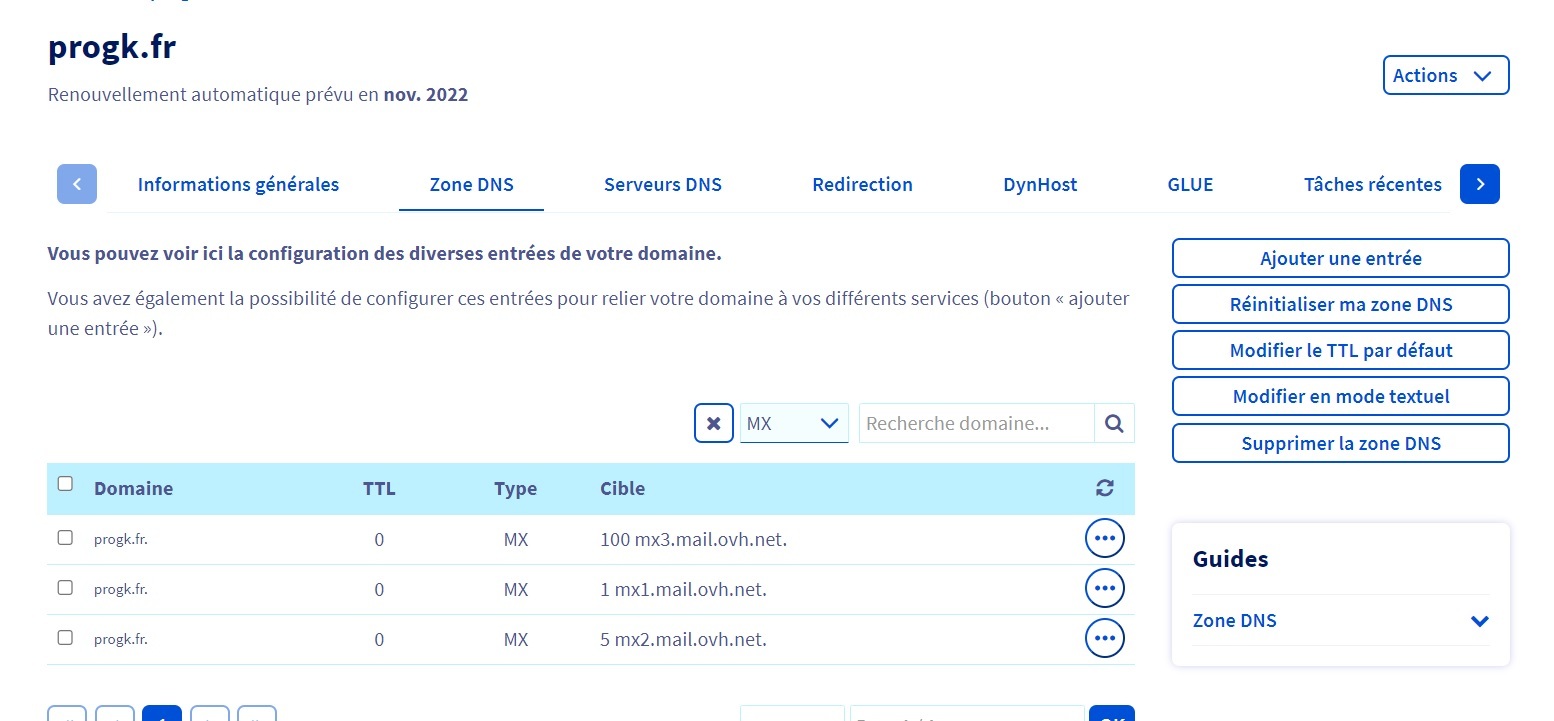This screenshot has height=721, width=1554.
Task: Open actions menu for mx3.mail.ovh.net row
Action: [x=1104, y=538]
